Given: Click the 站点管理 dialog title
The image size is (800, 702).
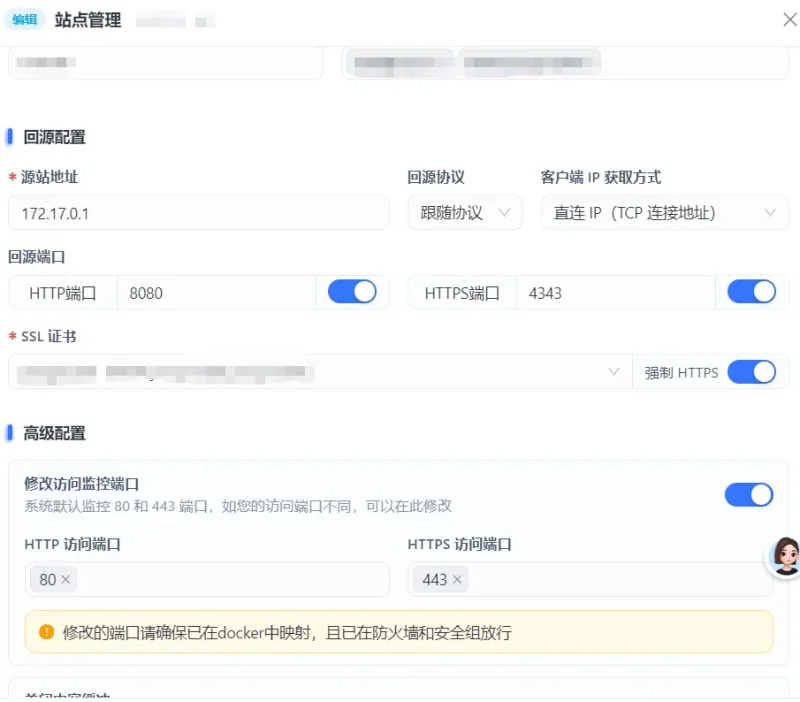Looking at the screenshot, I should coord(88,20).
